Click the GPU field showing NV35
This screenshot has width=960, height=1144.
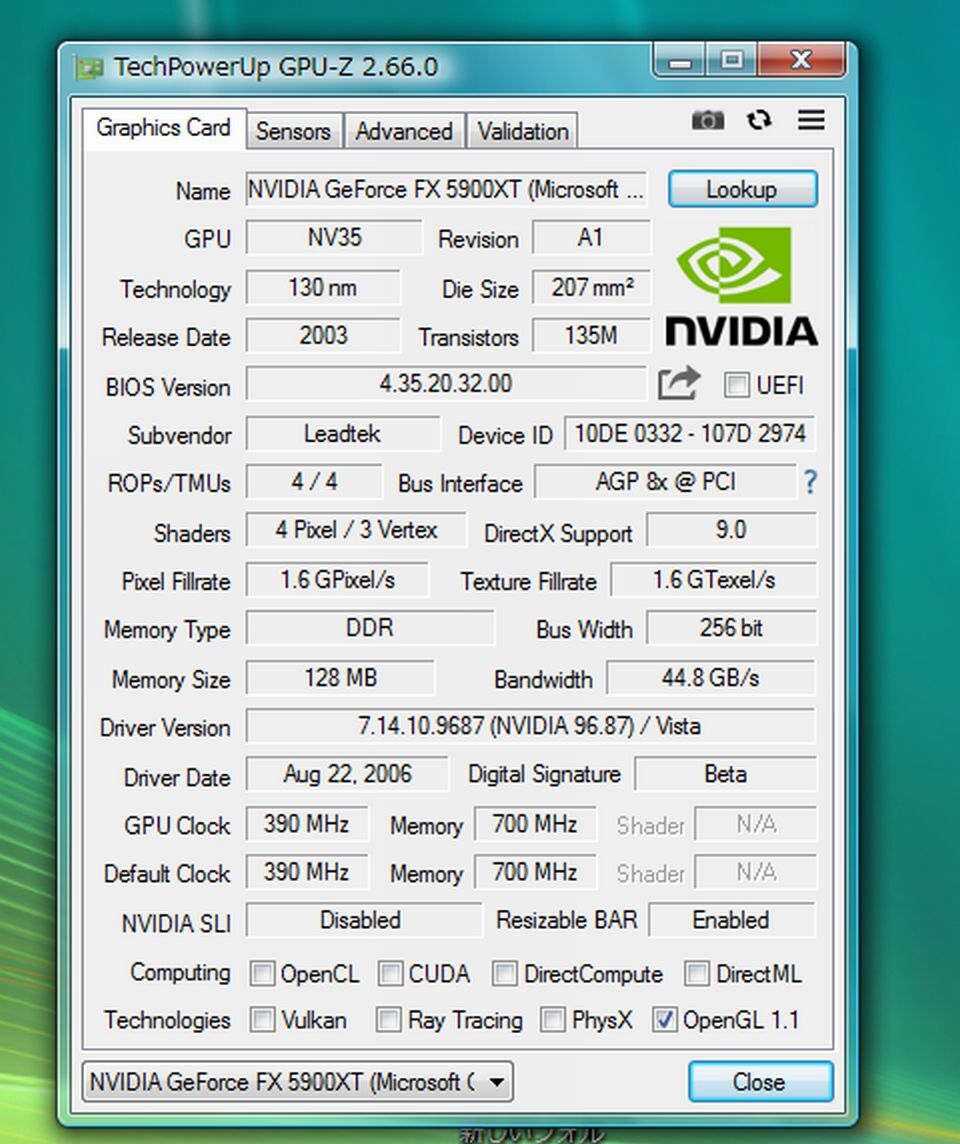click(x=334, y=238)
